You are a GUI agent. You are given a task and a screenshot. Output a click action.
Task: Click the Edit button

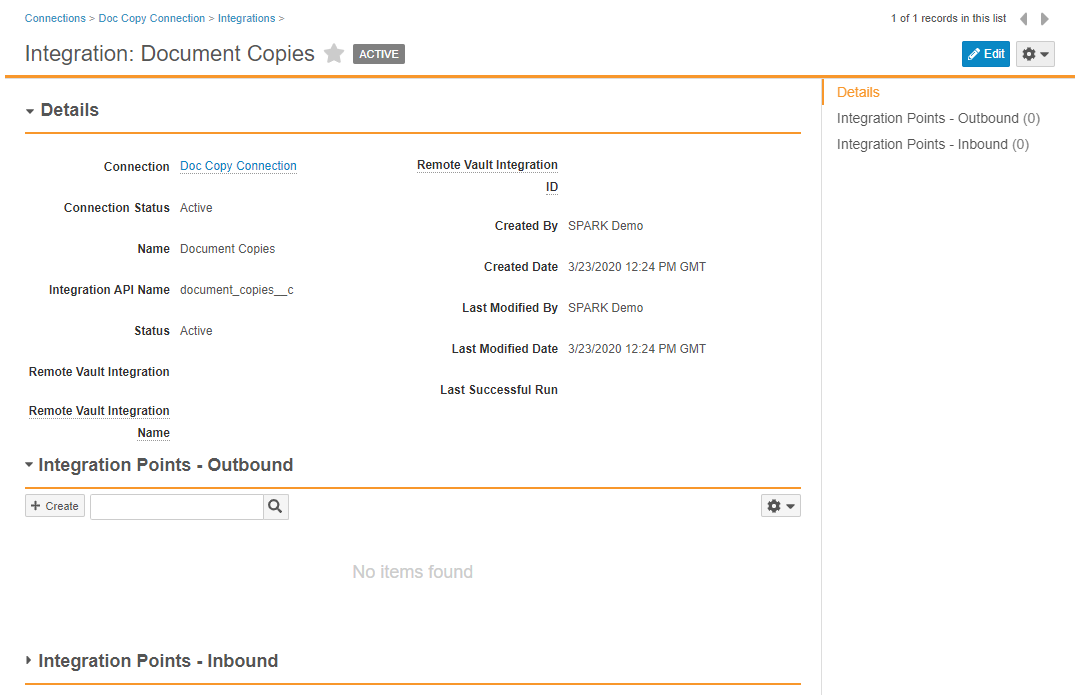click(985, 54)
